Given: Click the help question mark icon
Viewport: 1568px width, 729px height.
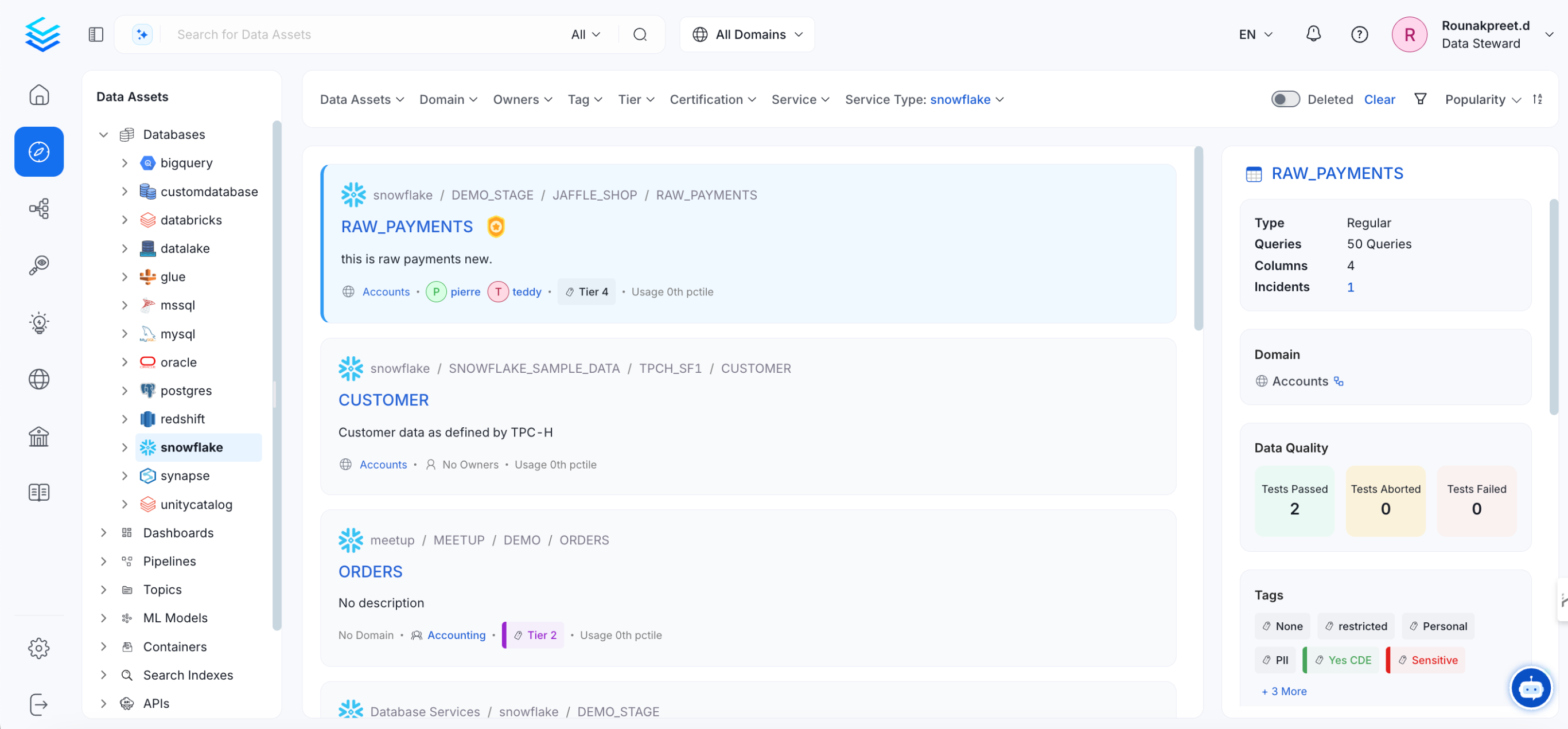Looking at the screenshot, I should click(1359, 34).
